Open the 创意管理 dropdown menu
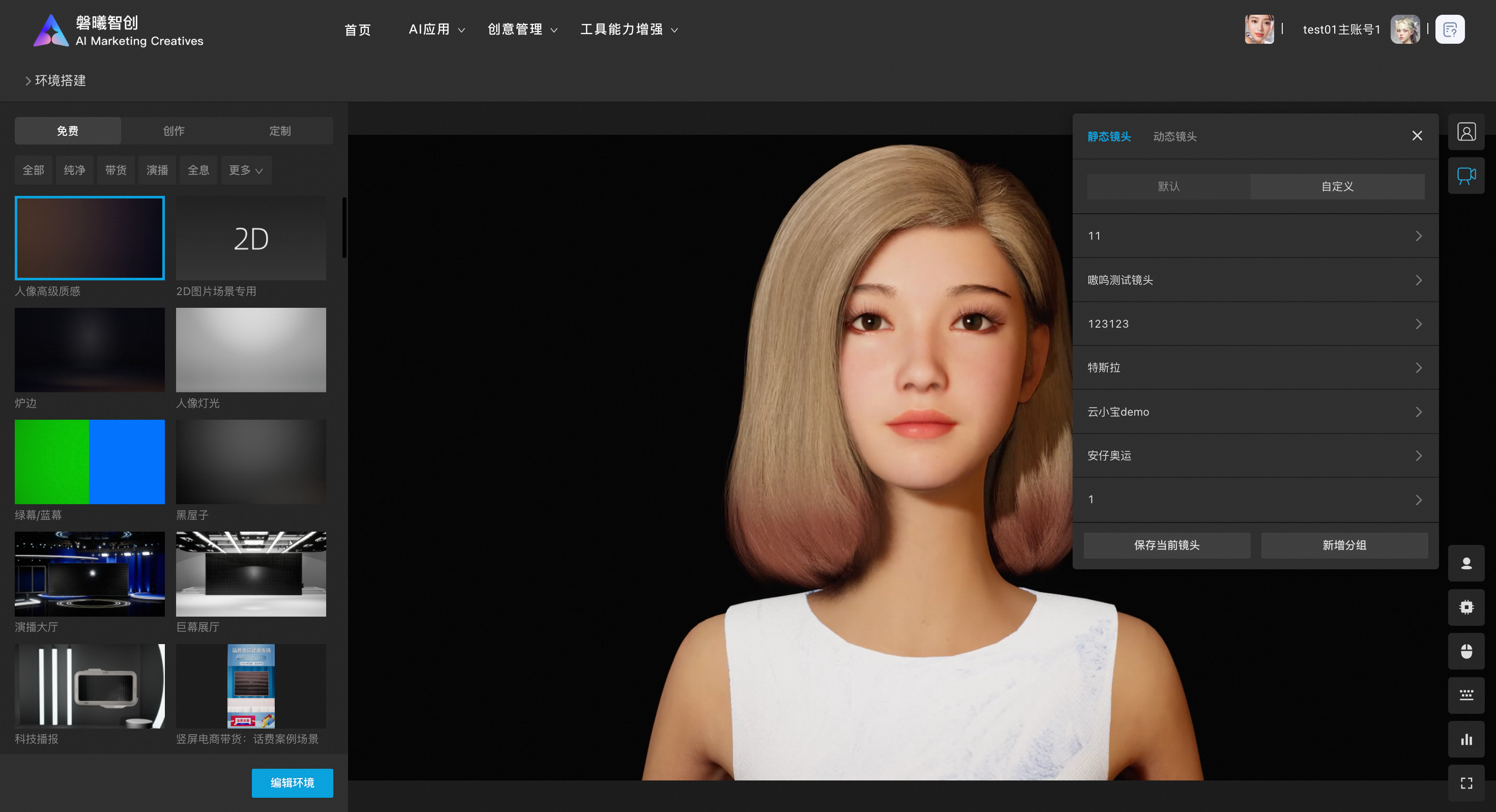 [522, 30]
